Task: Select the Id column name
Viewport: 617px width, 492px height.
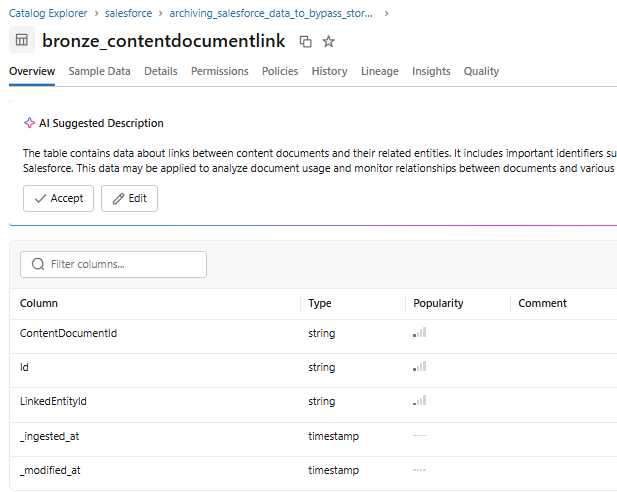Action: pos(24,367)
